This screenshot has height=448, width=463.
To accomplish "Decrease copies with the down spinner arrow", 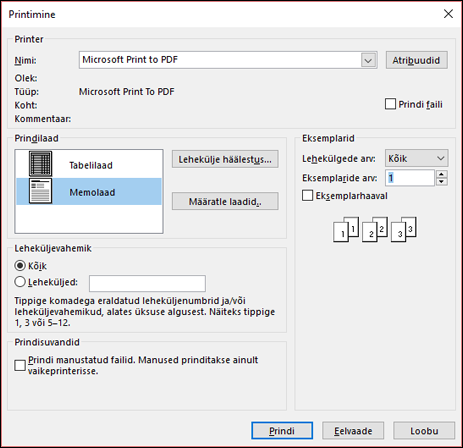I will click(441, 182).
